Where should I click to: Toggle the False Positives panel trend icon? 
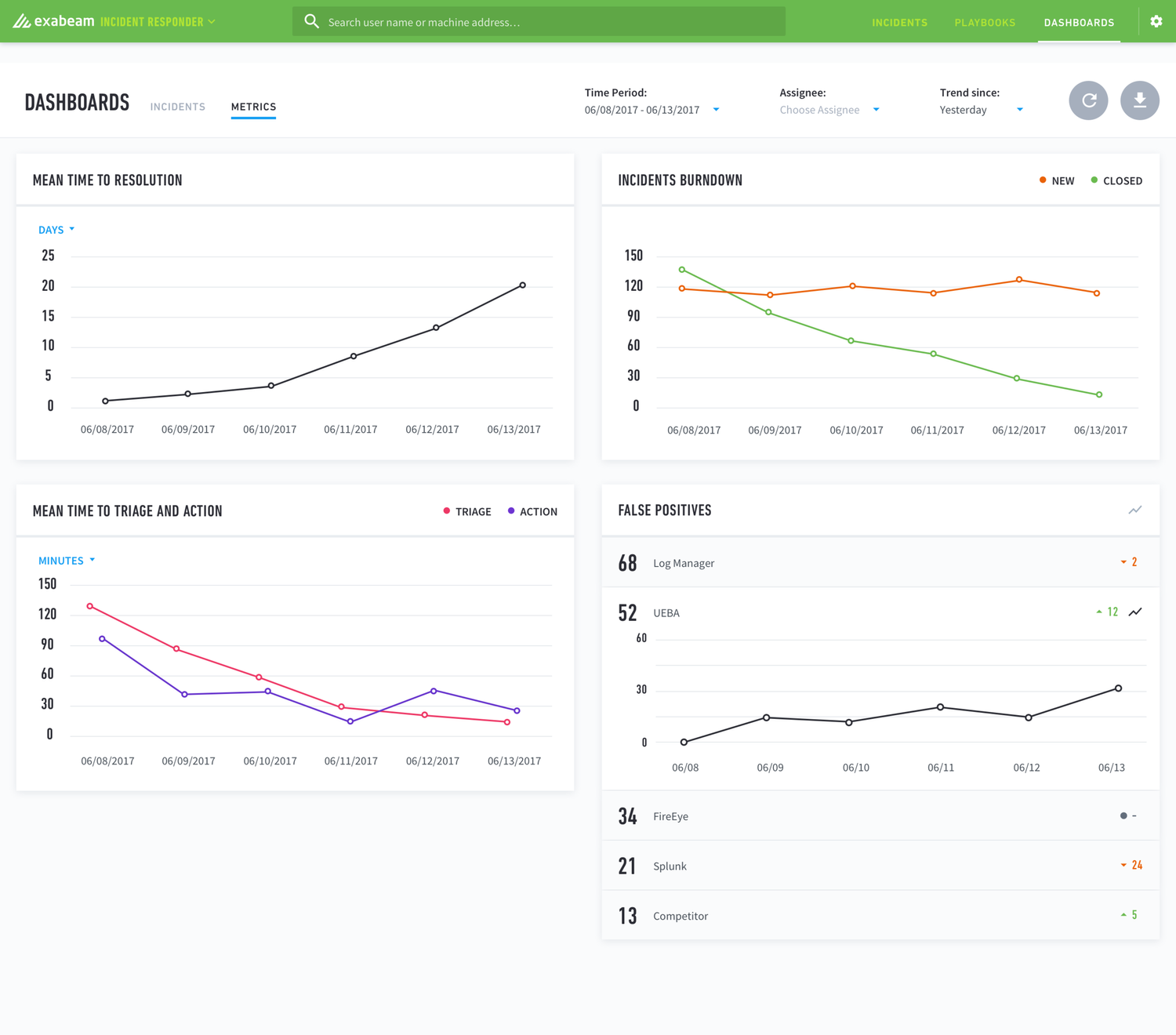coord(1134,510)
